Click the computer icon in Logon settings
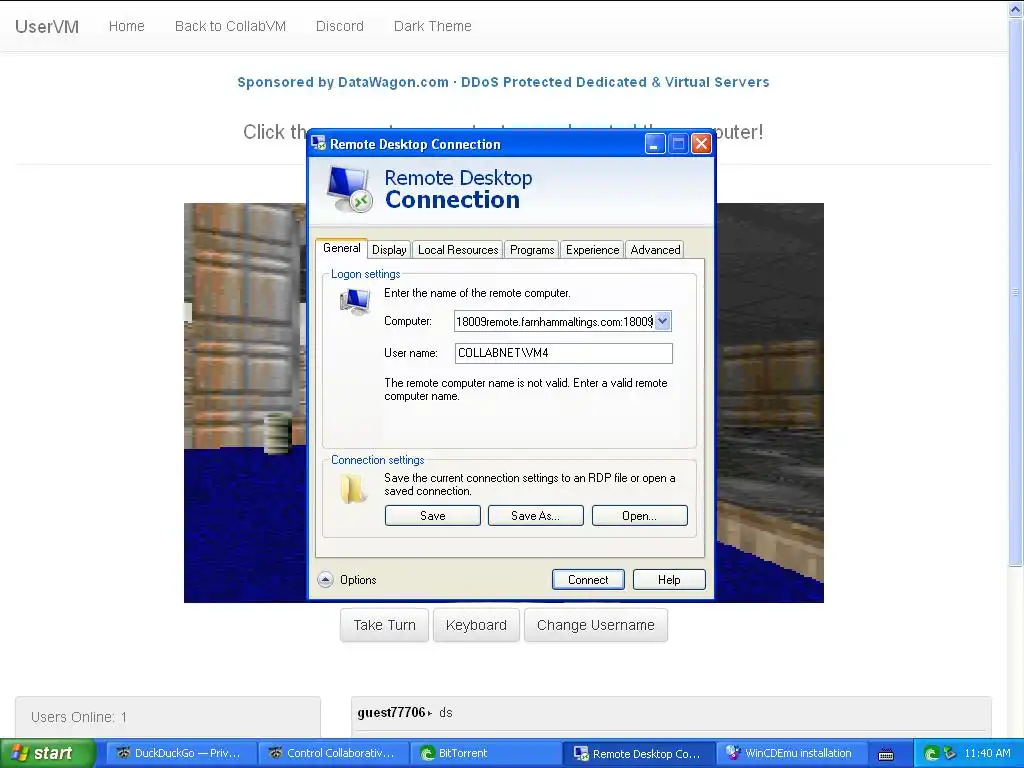The height and width of the screenshot is (768, 1024). (355, 302)
